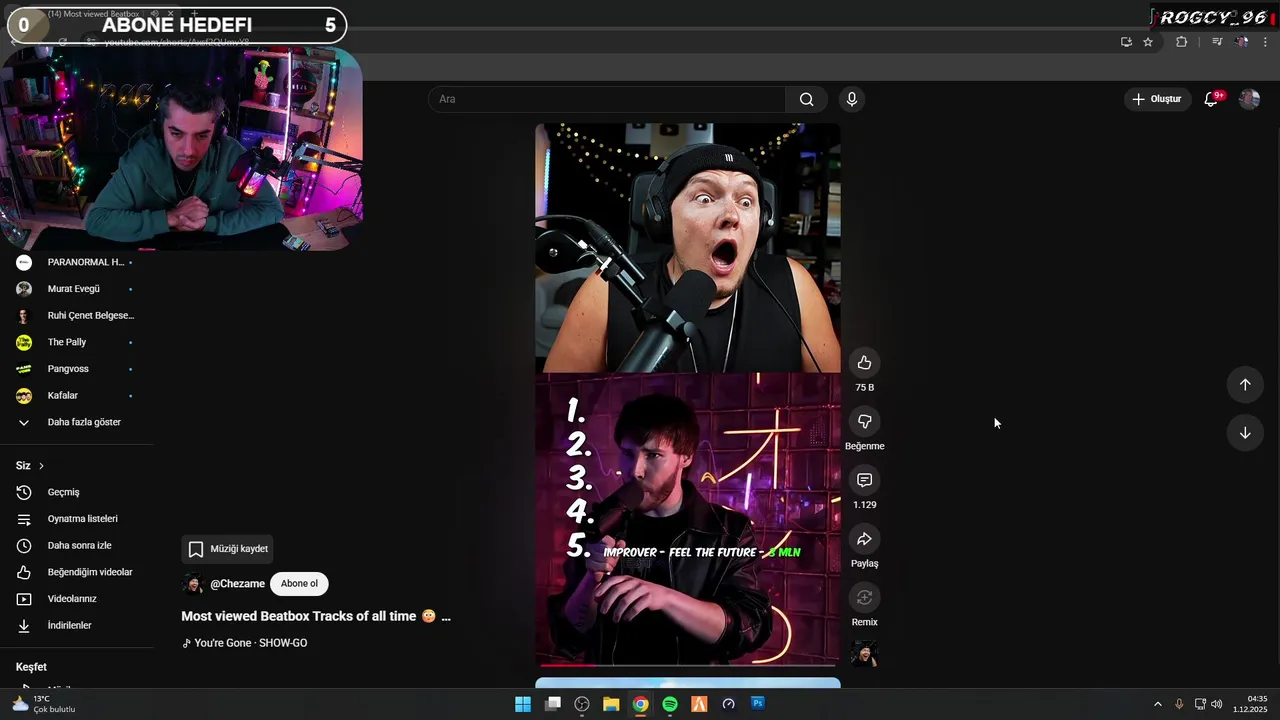Open Photoshop from the taskbar
The image size is (1280, 720).
[x=758, y=704]
